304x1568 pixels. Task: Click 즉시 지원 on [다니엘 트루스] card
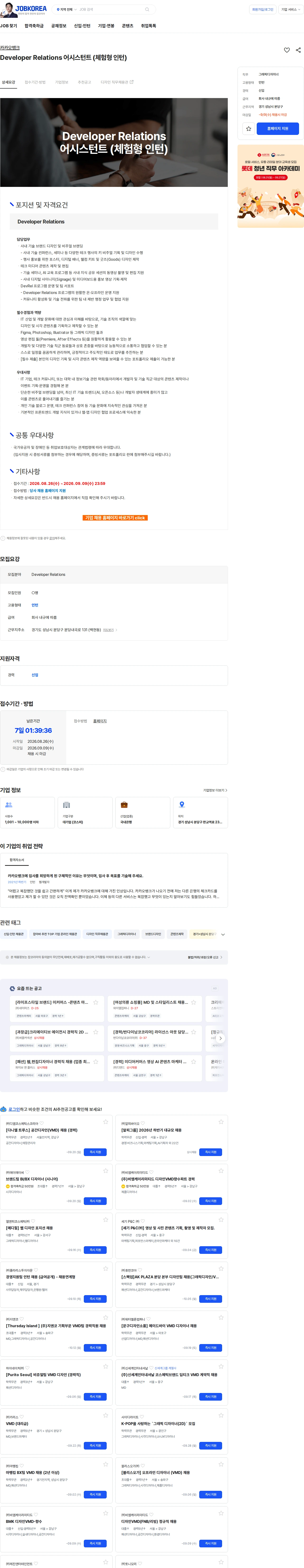pyautogui.click(x=95, y=1152)
